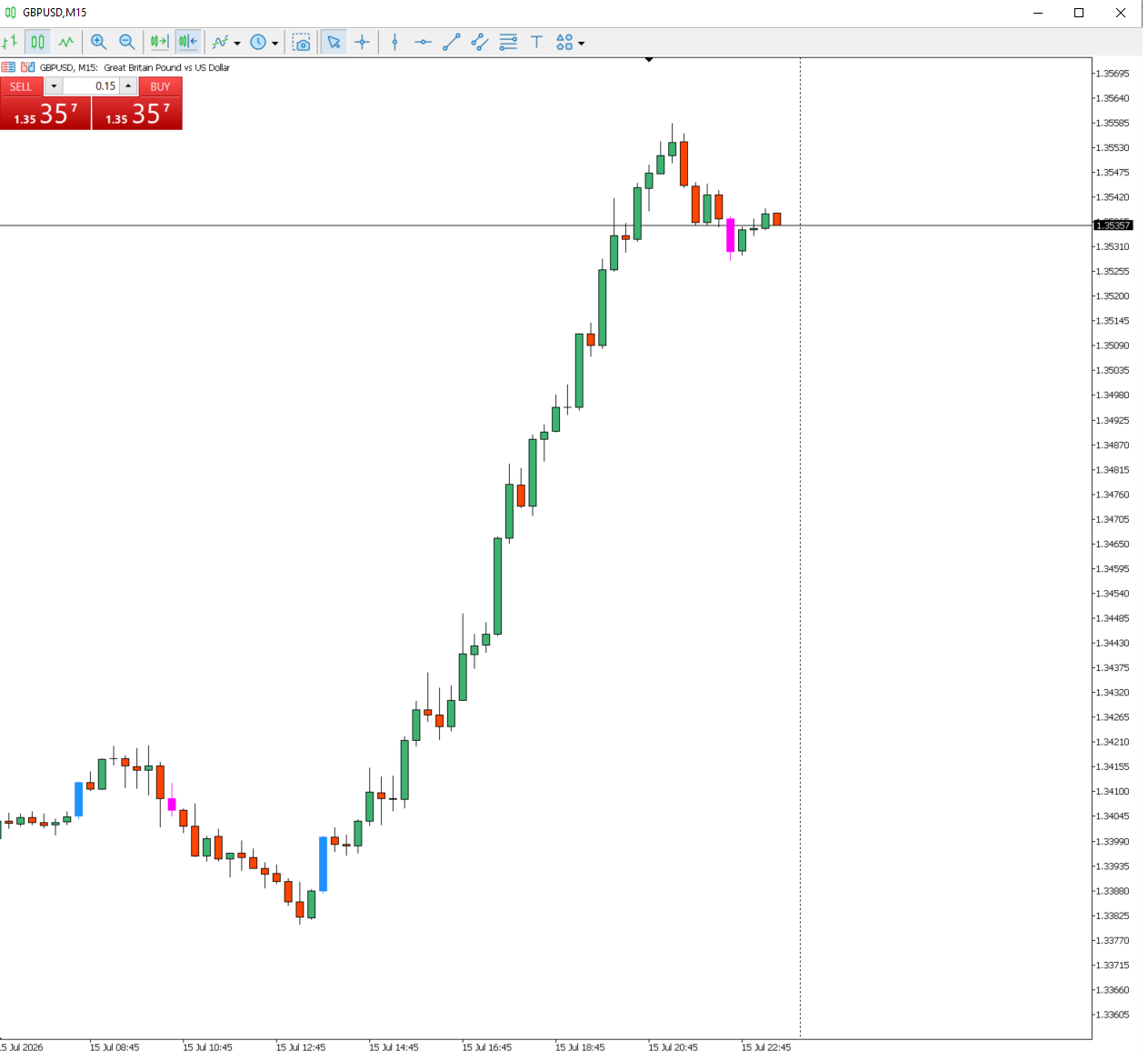This screenshot has height=1061, width=1148.
Task: Zoom in on the chart
Action: pos(98,42)
